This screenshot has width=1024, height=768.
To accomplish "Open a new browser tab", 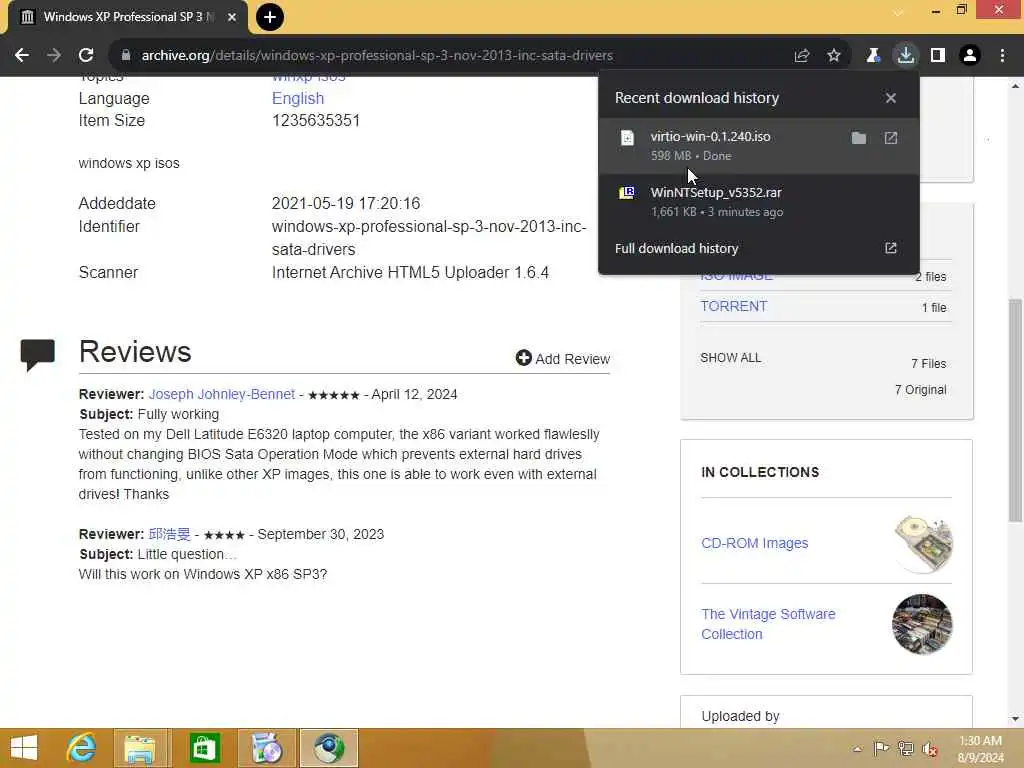I will pos(270,17).
